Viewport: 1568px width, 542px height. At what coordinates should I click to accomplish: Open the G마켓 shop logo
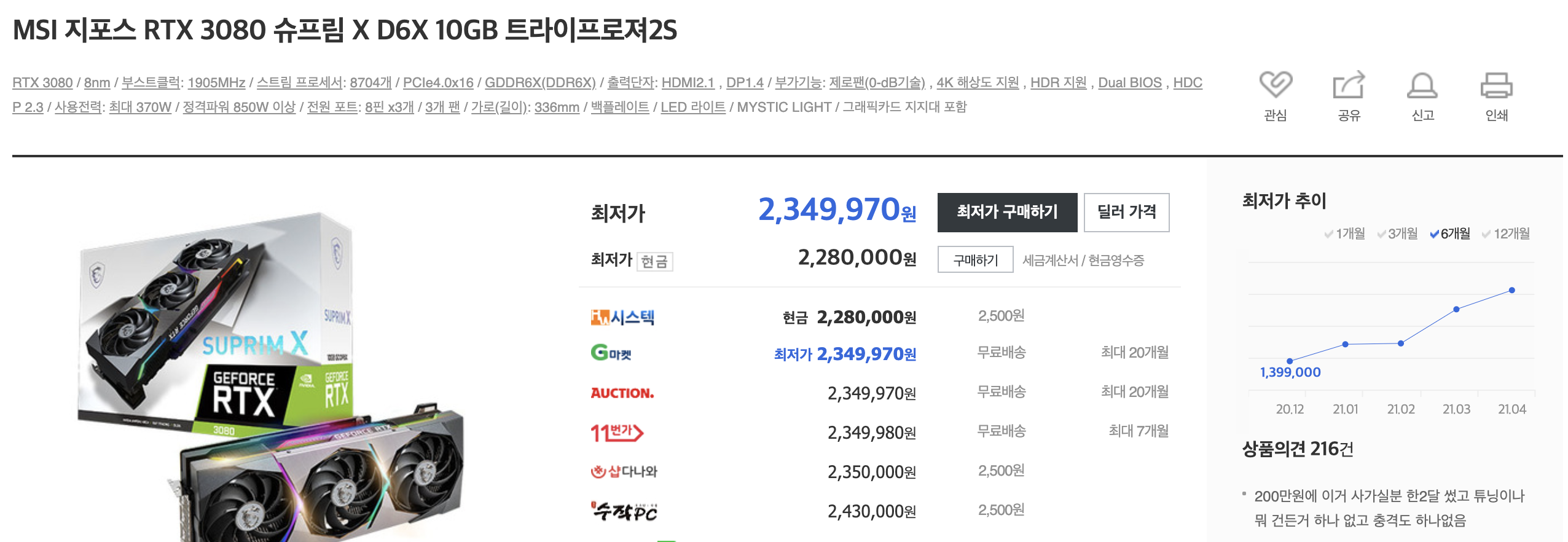coord(611,353)
